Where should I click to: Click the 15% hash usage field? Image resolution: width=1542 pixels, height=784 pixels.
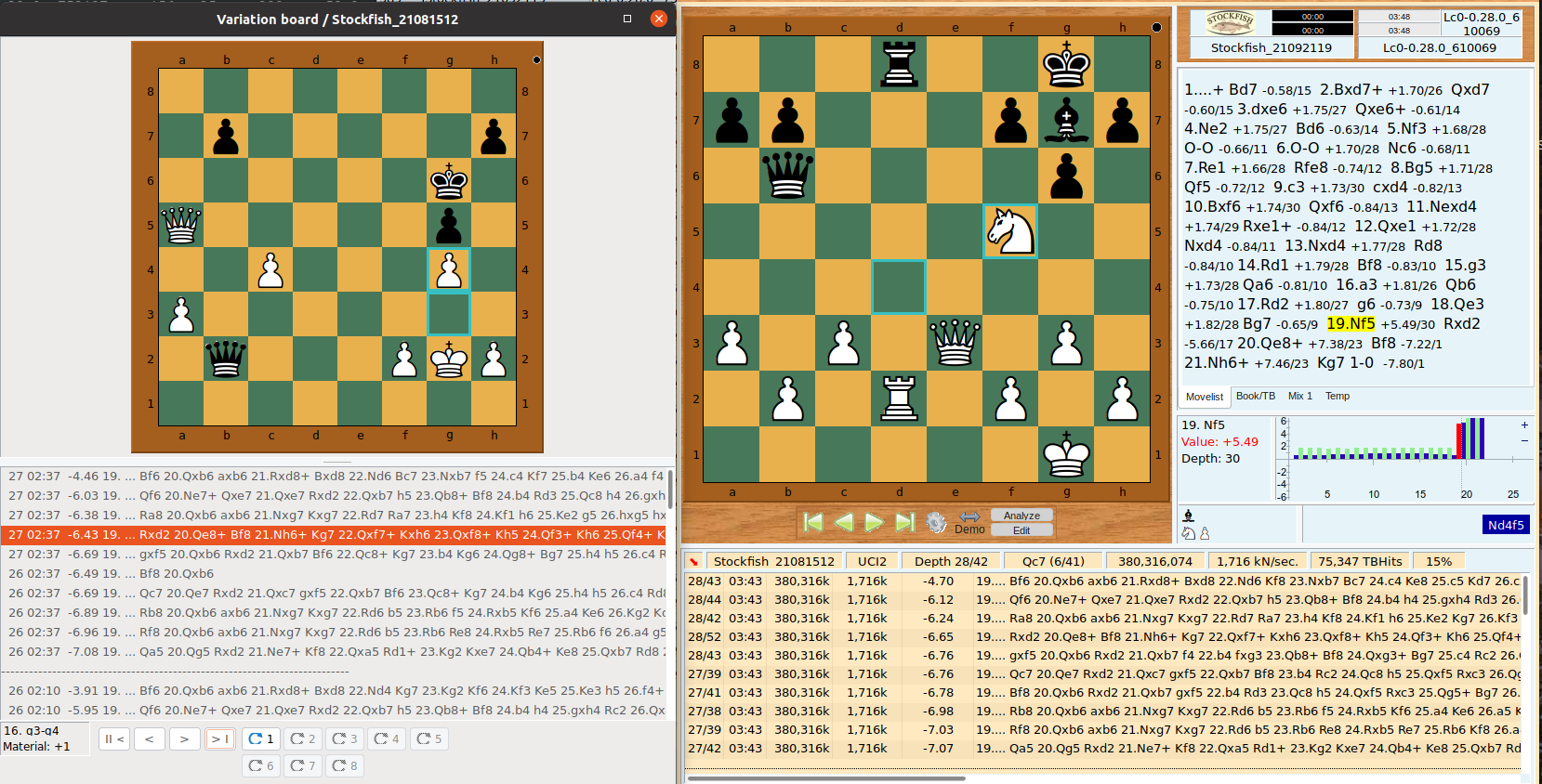click(1439, 561)
